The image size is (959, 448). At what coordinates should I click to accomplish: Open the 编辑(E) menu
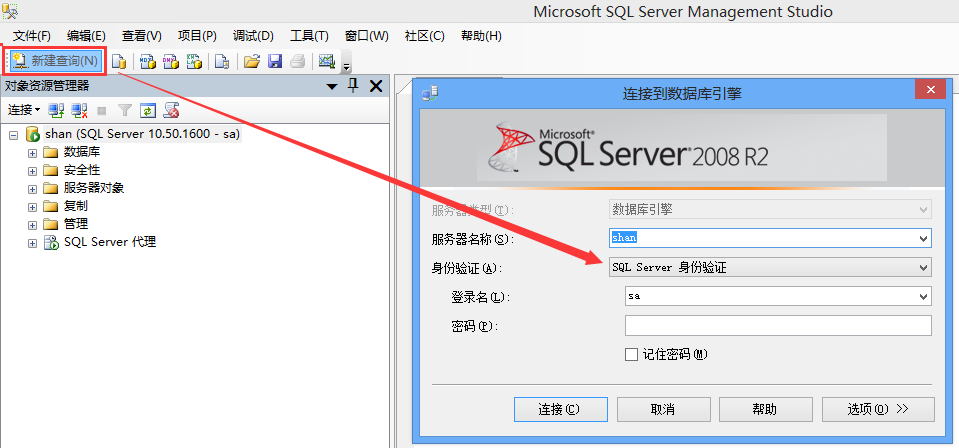86,36
